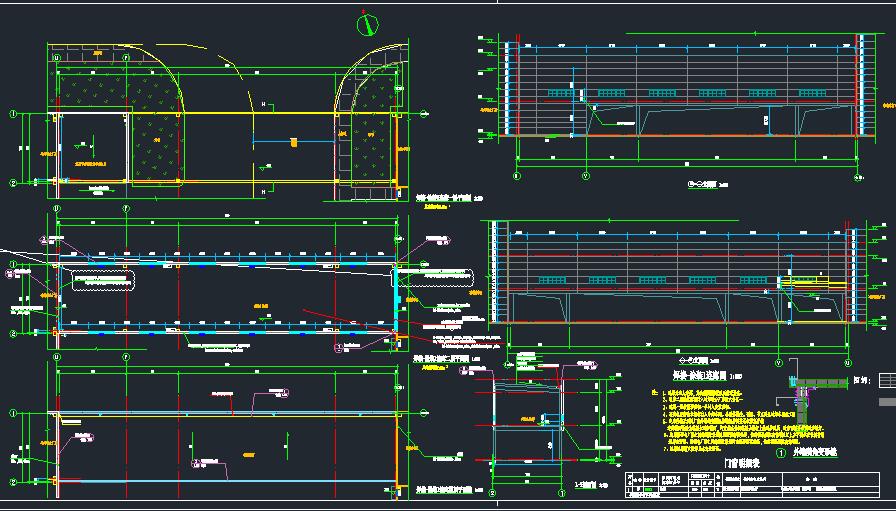Select the door and window schedule title
The height and width of the screenshot is (511, 896).
[741, 463]
